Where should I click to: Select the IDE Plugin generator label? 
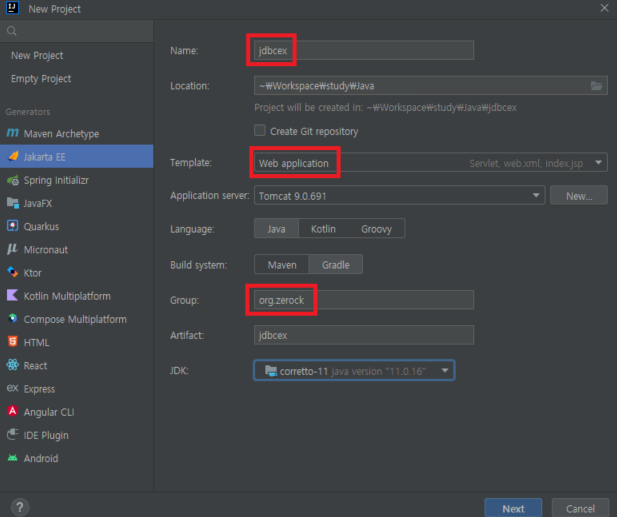tap(46, 435)
